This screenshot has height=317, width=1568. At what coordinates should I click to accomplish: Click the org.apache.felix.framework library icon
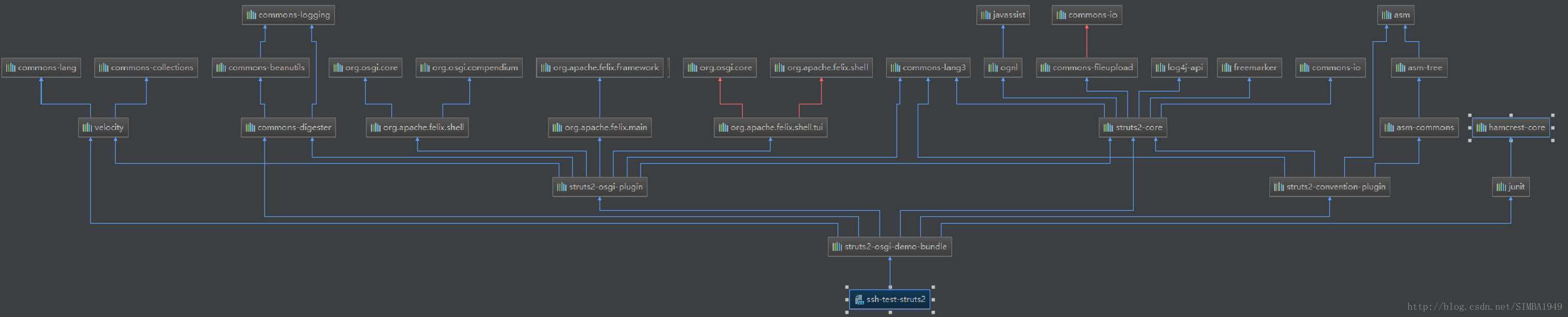tap(545, 68)
